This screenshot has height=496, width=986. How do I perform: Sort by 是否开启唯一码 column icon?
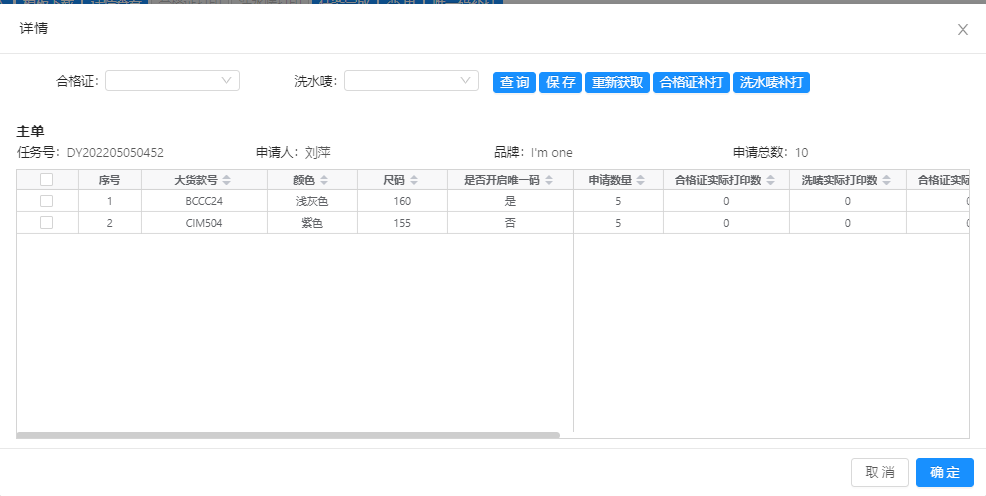tap(549, 181)
